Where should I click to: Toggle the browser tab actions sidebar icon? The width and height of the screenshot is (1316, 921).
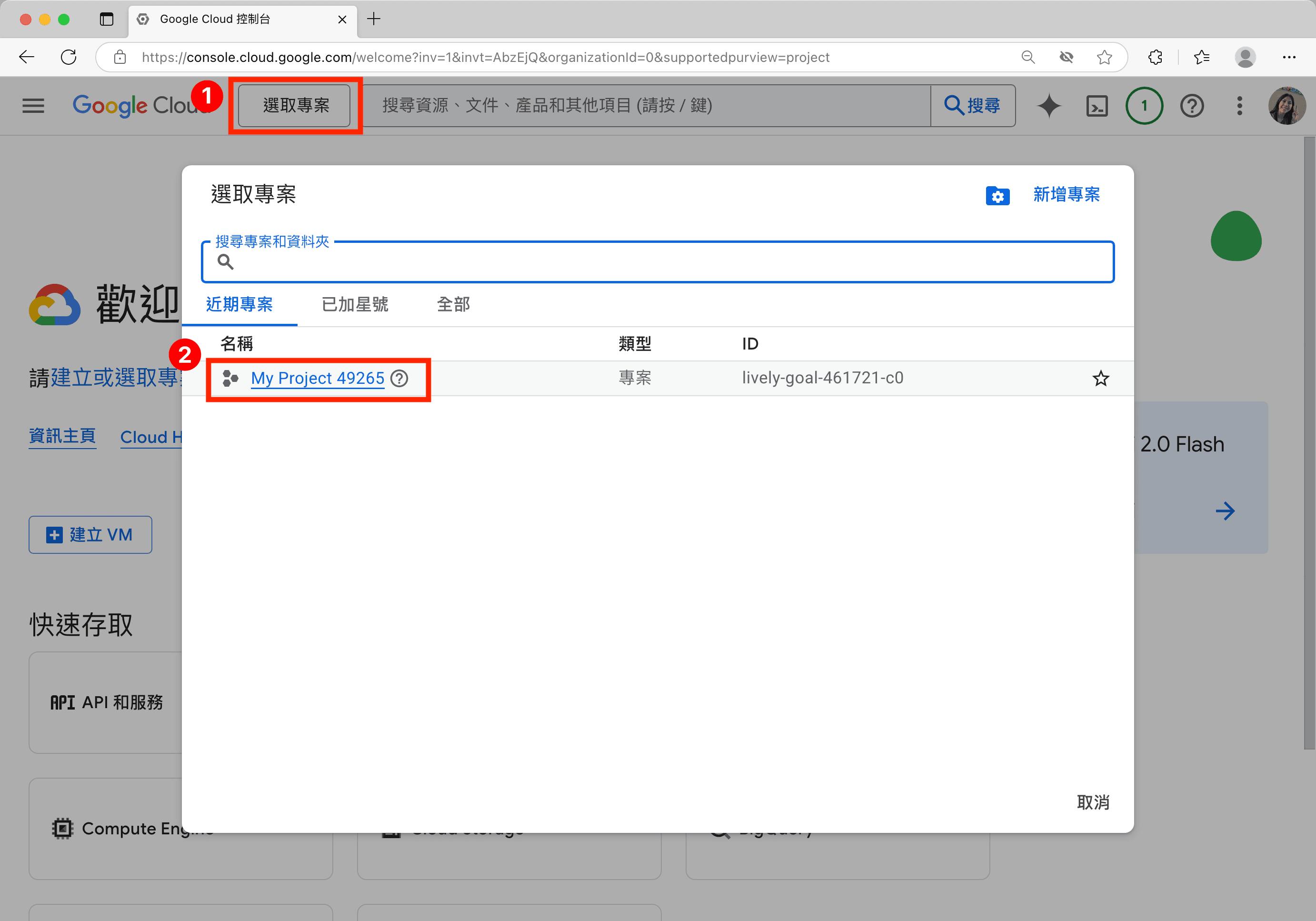[107, 19]
